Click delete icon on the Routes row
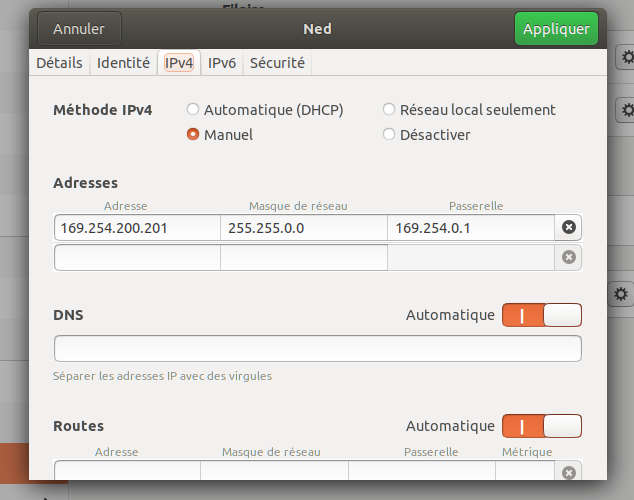The height and width of the screenshot is (500, 634). [x=569, y=473]
